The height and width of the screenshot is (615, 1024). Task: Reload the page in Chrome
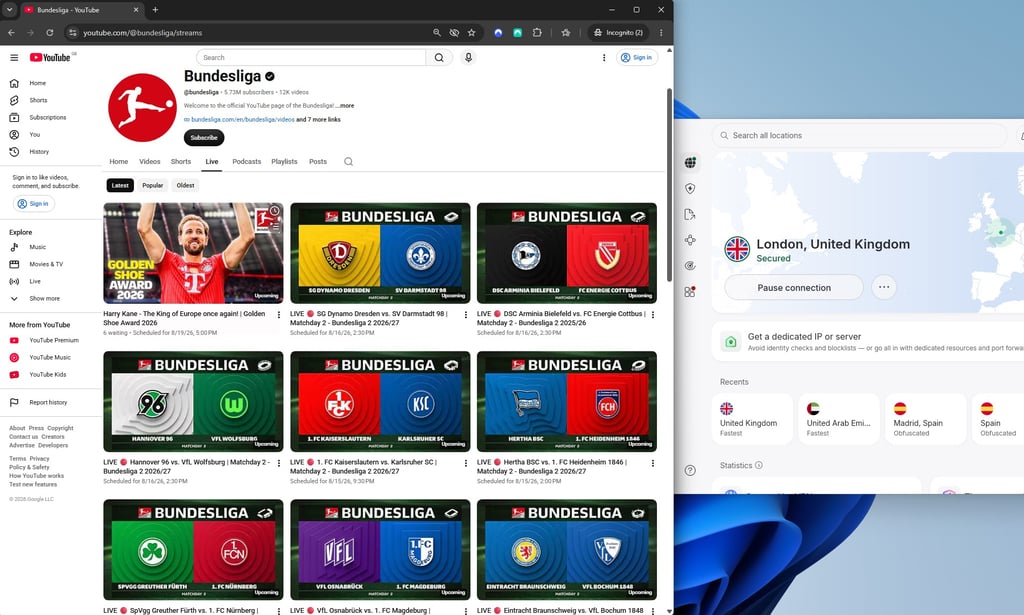(x=50, y=32)
